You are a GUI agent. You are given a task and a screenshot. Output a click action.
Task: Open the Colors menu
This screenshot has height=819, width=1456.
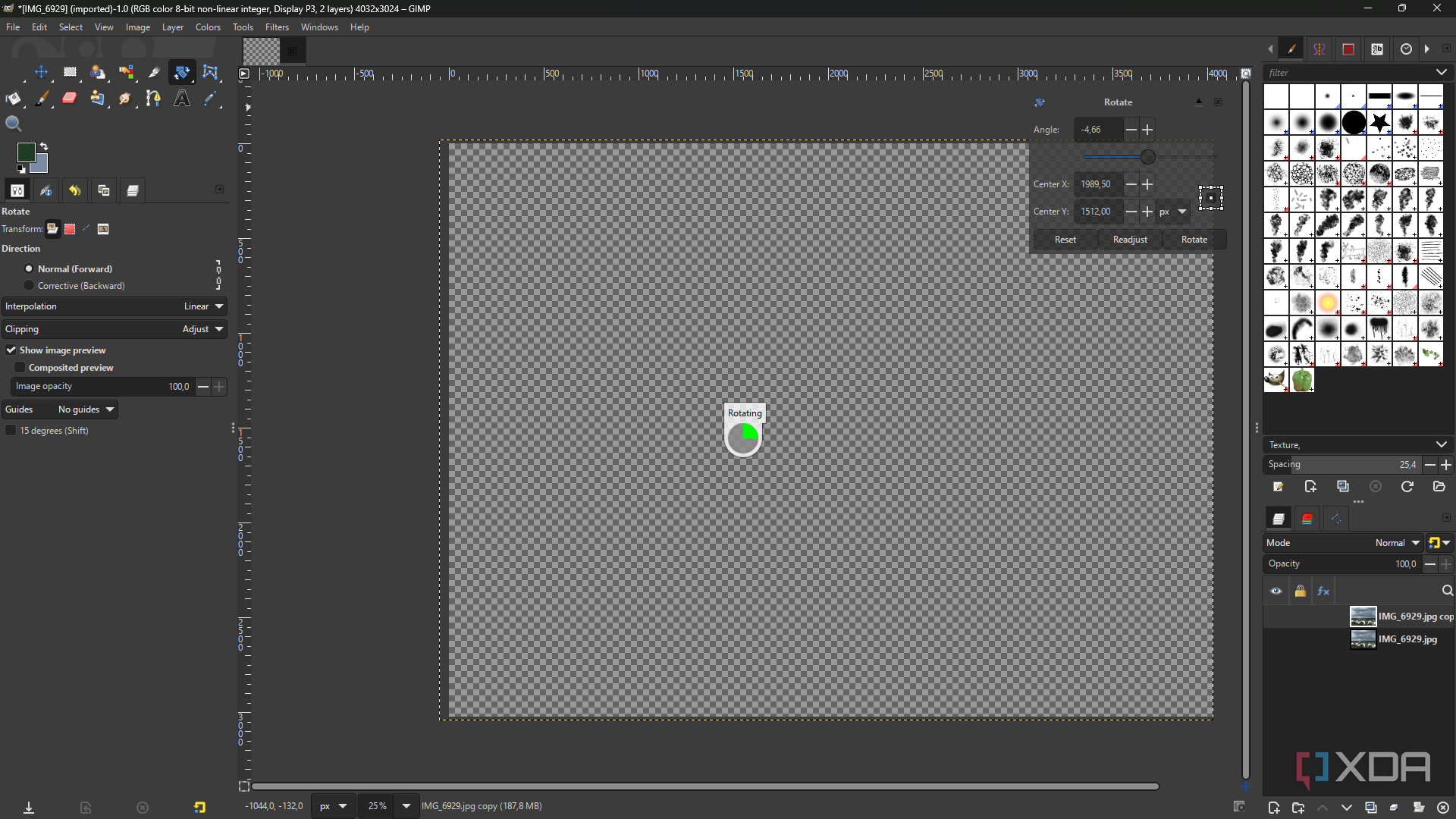coord(208,27)
